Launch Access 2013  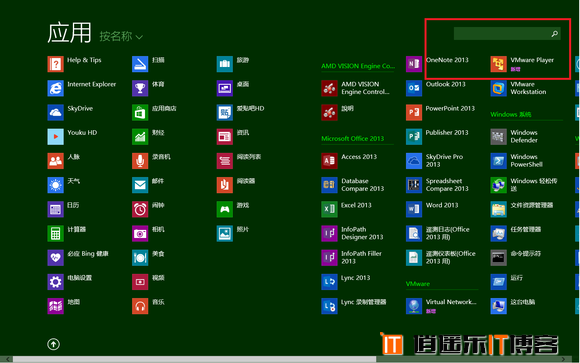[x=349, y=161]
